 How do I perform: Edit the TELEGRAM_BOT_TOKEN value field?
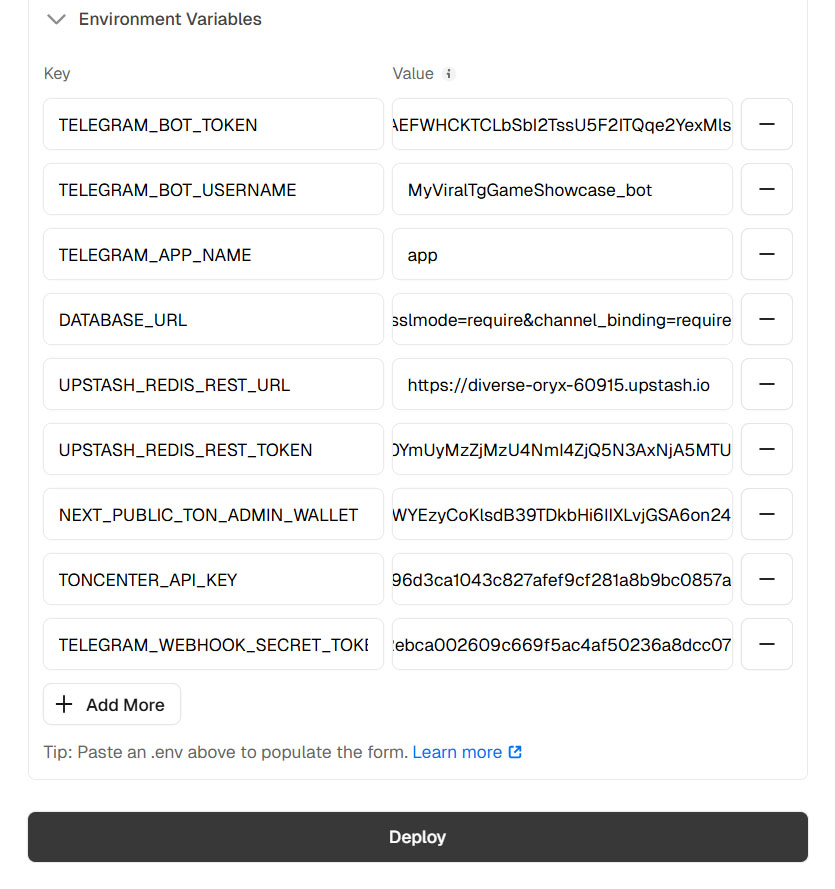(562, 124)
